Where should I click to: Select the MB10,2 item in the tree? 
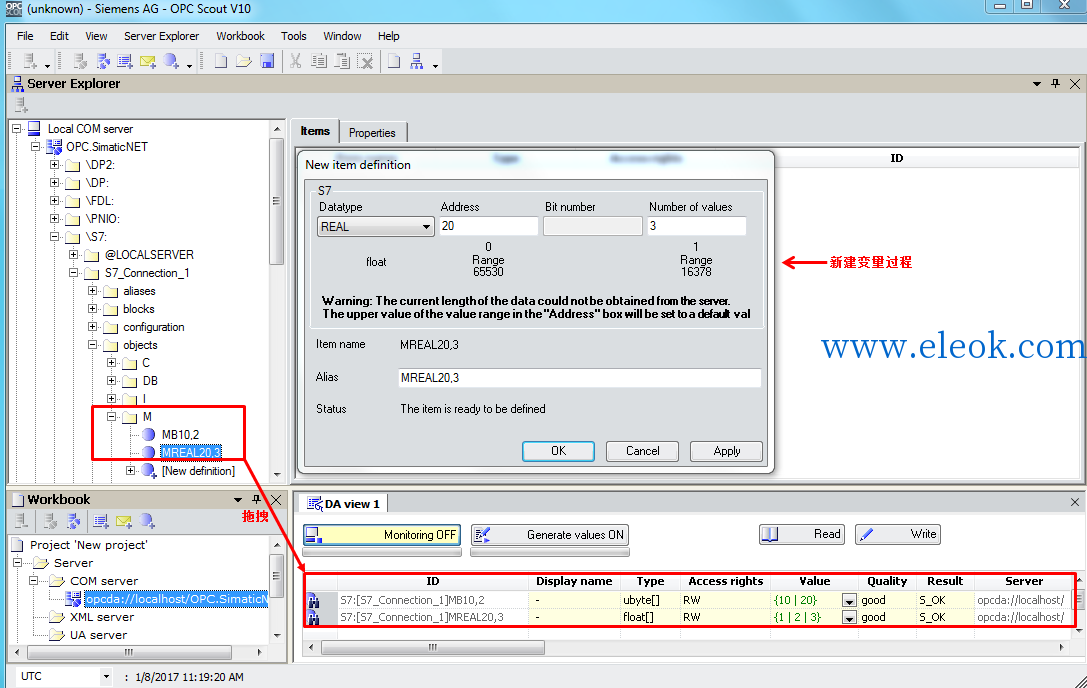click(180, 435)
